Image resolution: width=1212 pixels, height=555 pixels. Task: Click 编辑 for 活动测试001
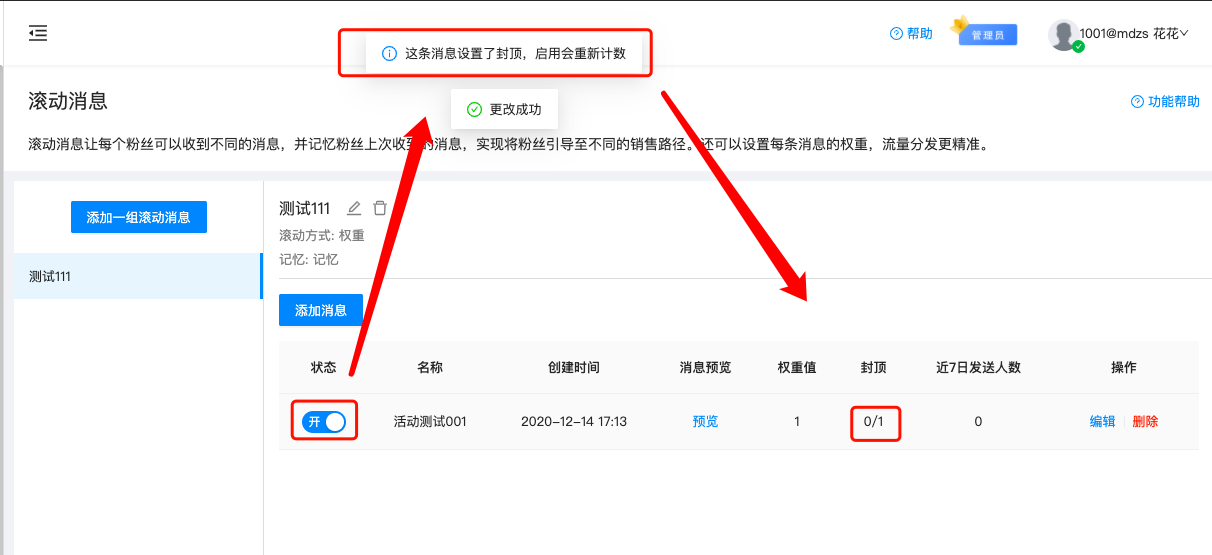(1102, 422)
